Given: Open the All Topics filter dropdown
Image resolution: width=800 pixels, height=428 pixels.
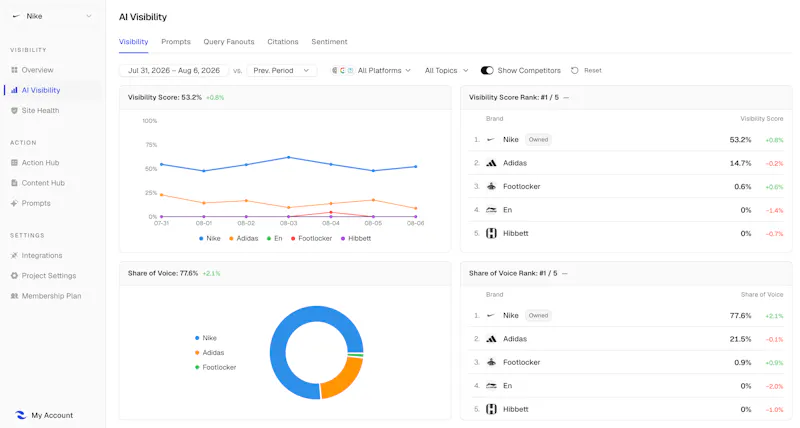Looking at the screenshot, I should point(446,70).
